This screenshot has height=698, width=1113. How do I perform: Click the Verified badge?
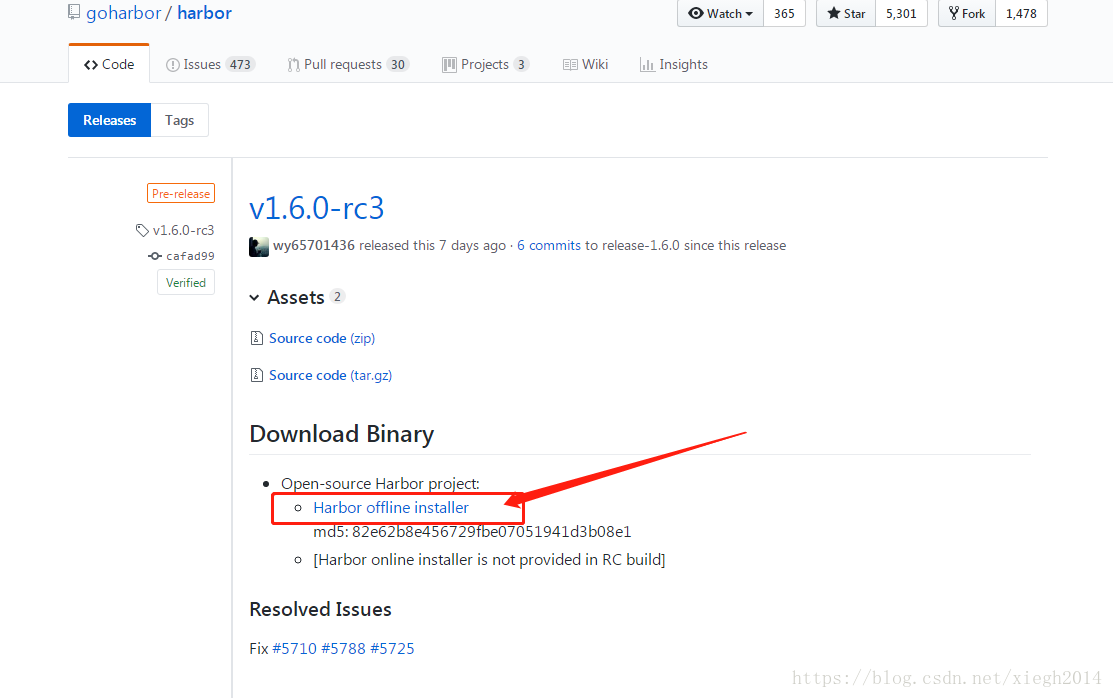(x=186, y=283)
